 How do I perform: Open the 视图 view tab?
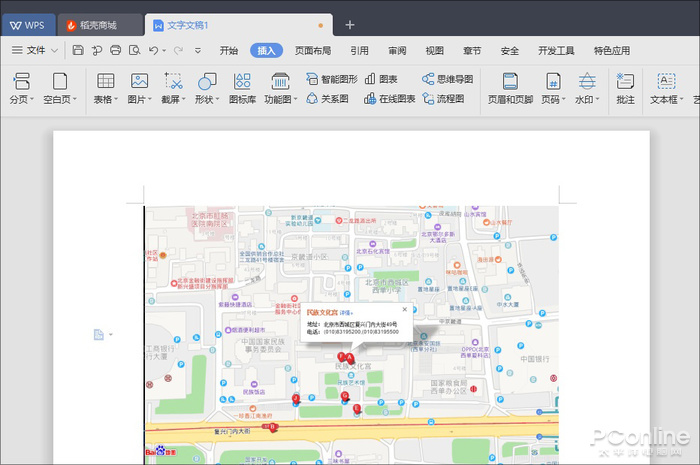(434, 50)
